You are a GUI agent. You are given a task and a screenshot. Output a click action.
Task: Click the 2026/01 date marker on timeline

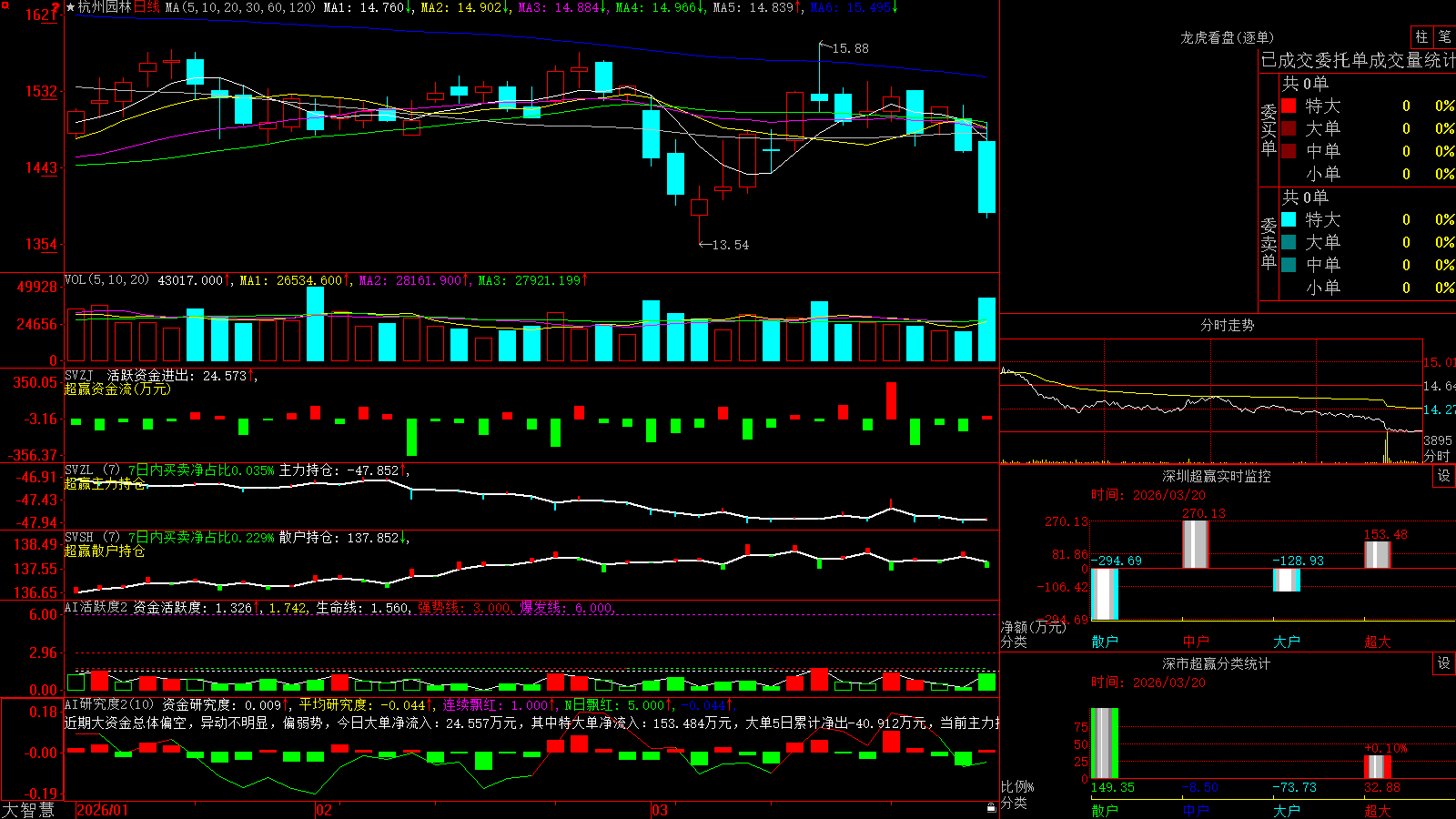click(103, 810)
